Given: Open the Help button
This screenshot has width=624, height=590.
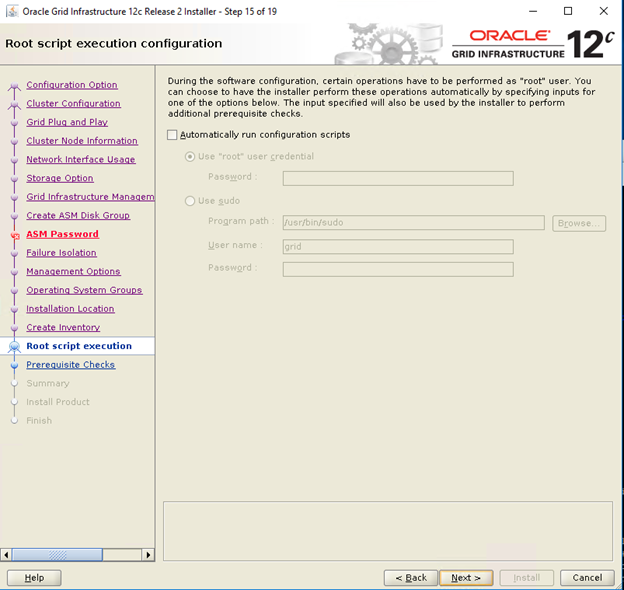Looking at the screenshot, I should click(34, 578).
